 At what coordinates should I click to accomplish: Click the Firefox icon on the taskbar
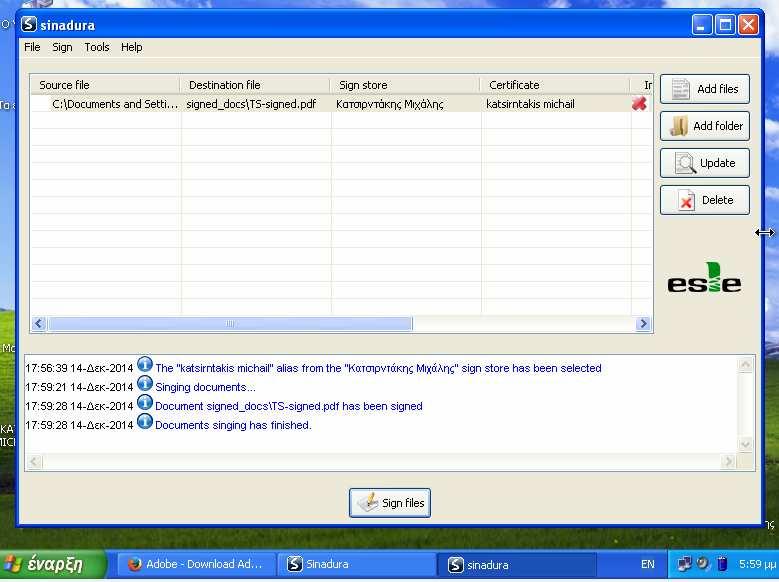point(135,565)
